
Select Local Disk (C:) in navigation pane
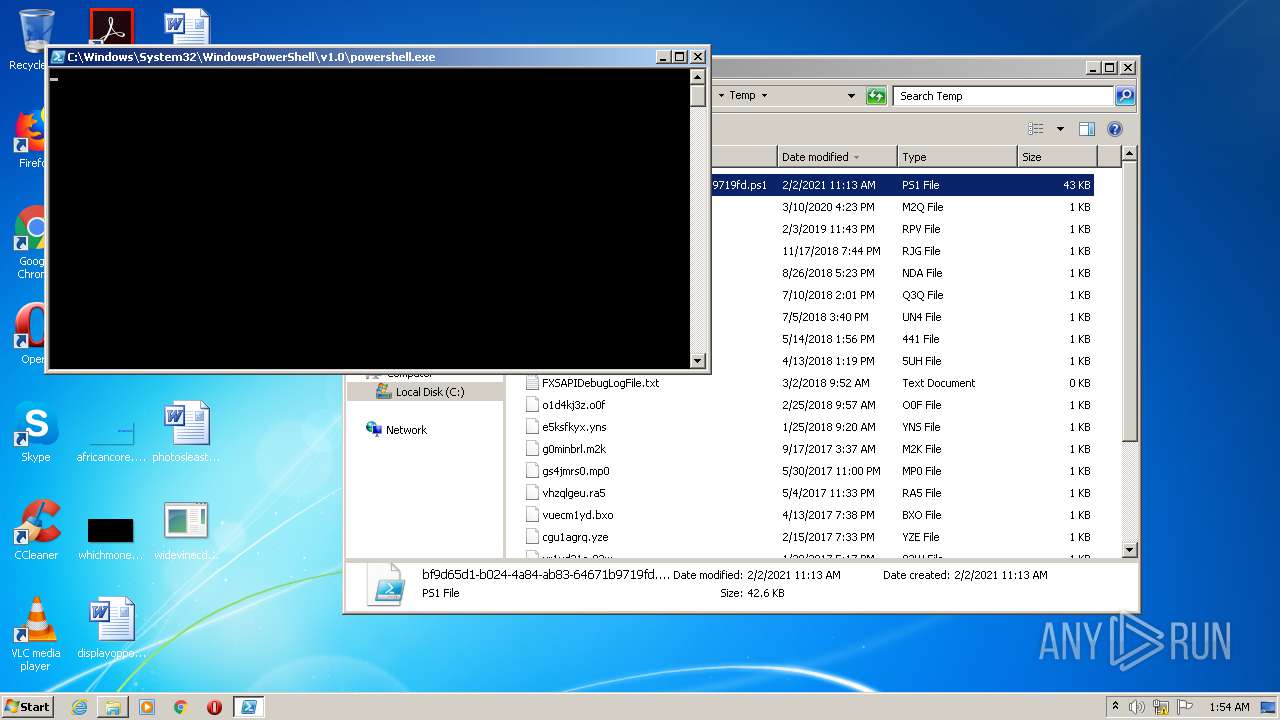pos(429,392)
